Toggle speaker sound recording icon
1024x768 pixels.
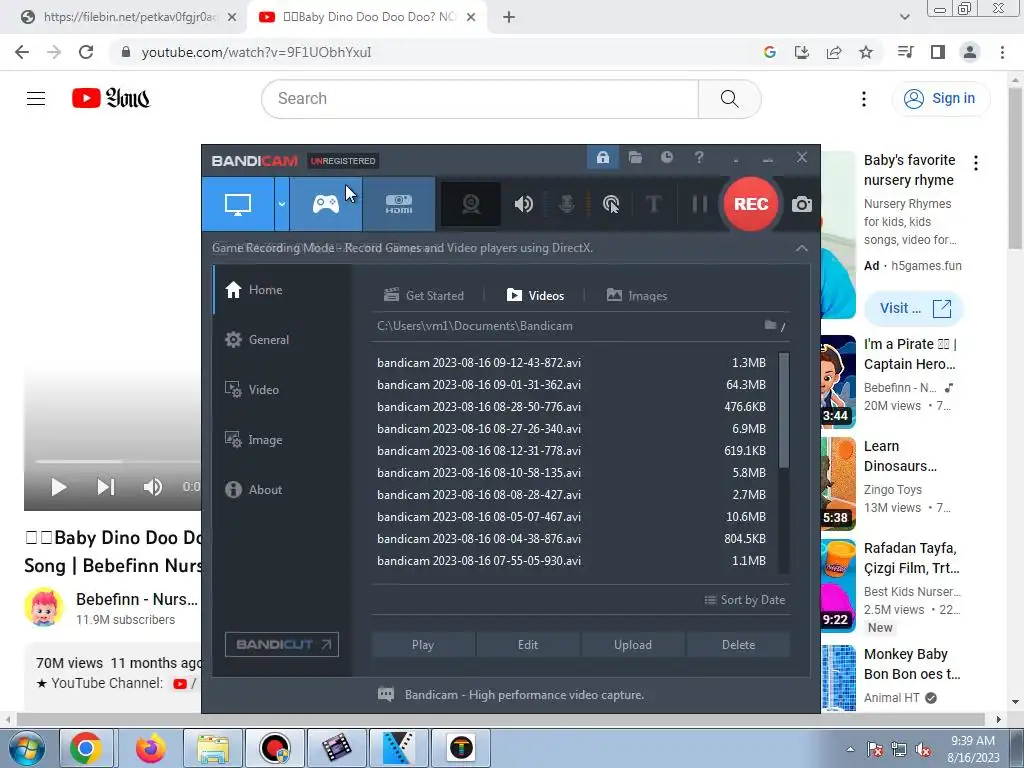click(524, 204)
